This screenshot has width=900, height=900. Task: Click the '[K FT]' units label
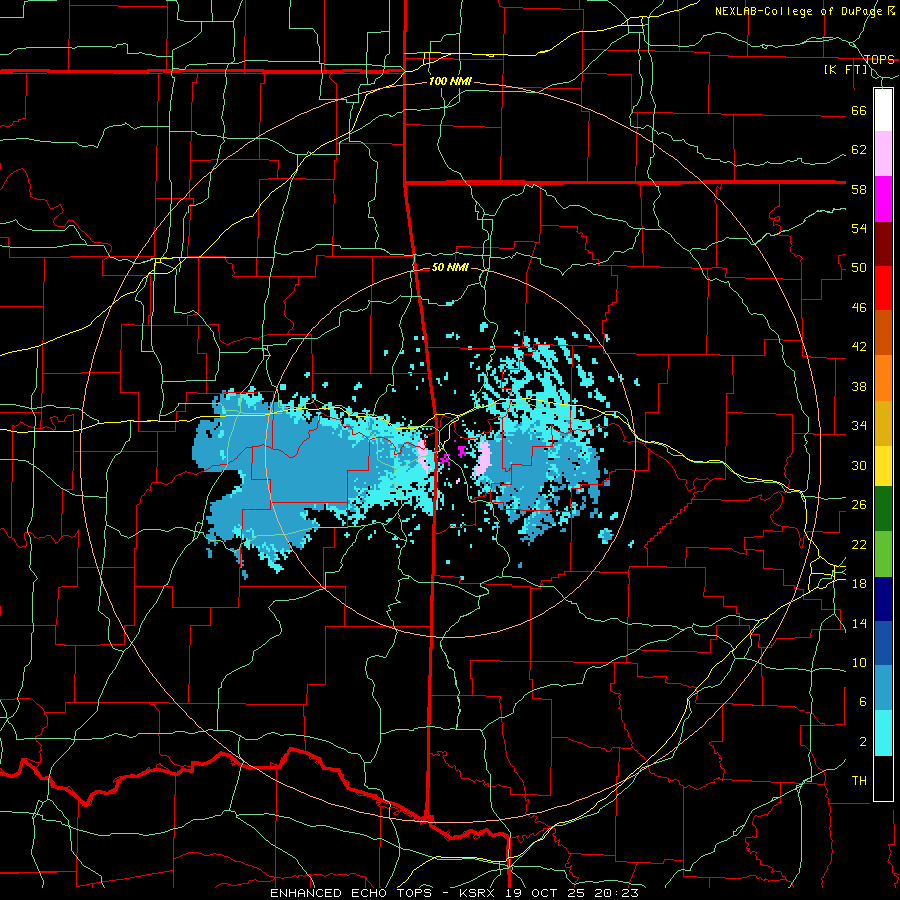(846, 70)
